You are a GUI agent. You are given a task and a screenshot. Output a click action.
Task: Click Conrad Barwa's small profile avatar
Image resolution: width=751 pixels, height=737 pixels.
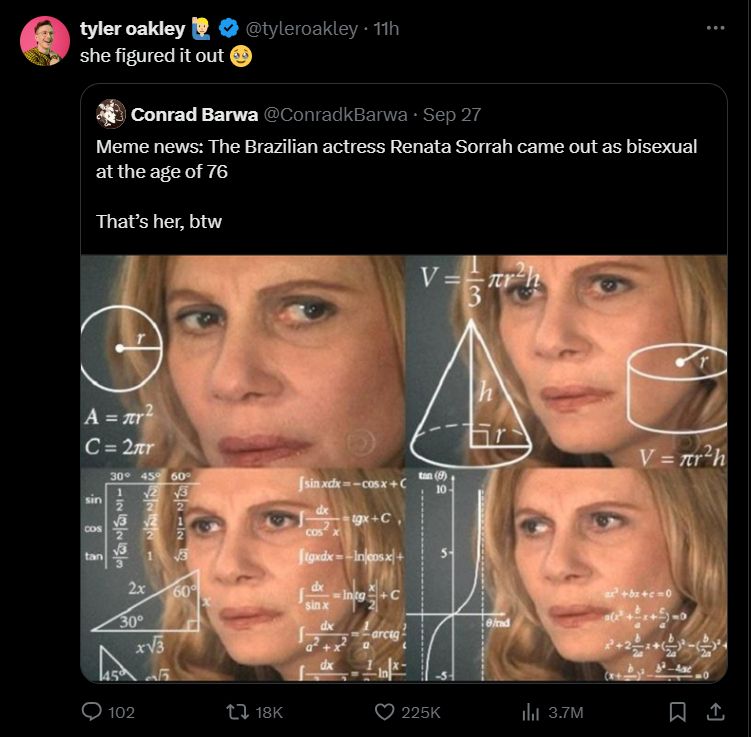(x=110, y=114)
